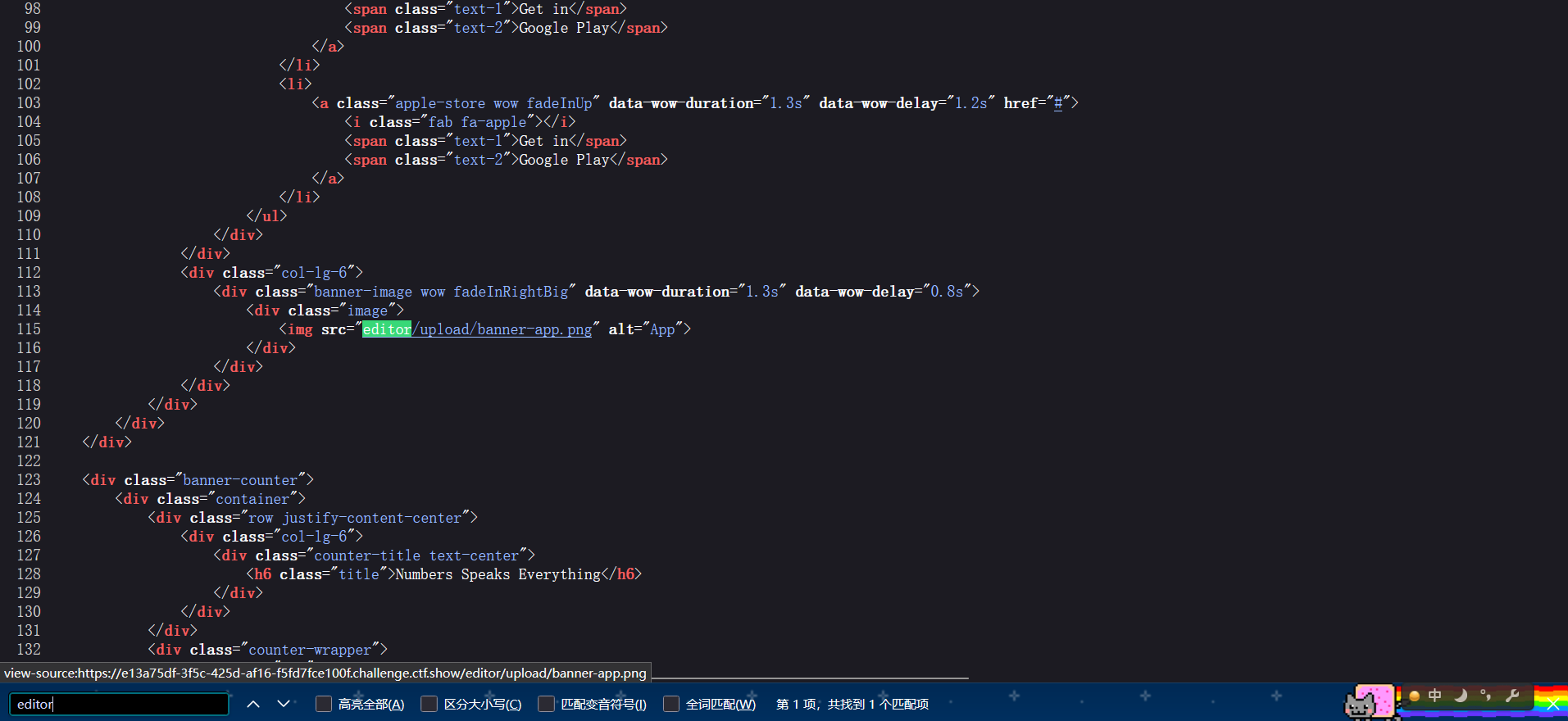Click the h6 "title" class value on line 128
The image size is (1568, 721).
pos(359,574)
